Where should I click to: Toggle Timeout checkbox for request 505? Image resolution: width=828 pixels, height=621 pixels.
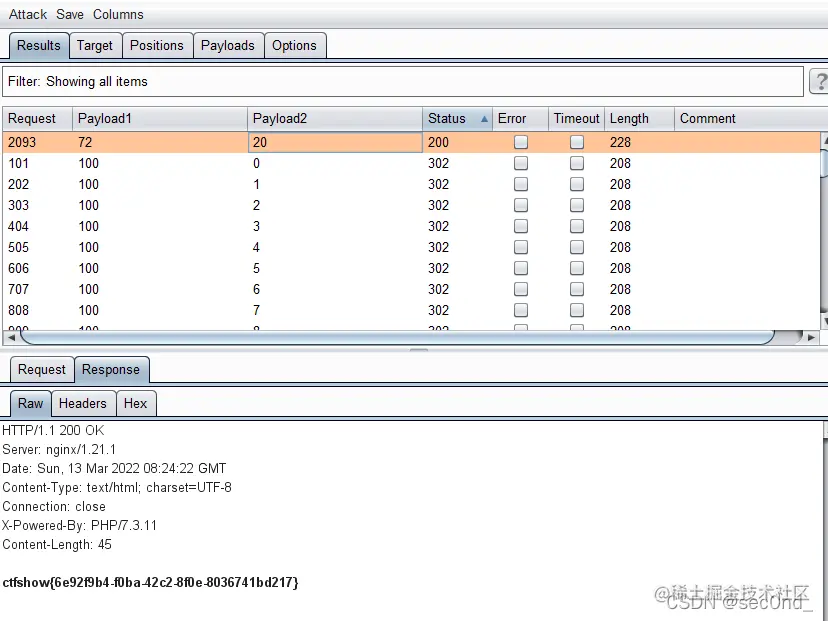click(577, 247)
